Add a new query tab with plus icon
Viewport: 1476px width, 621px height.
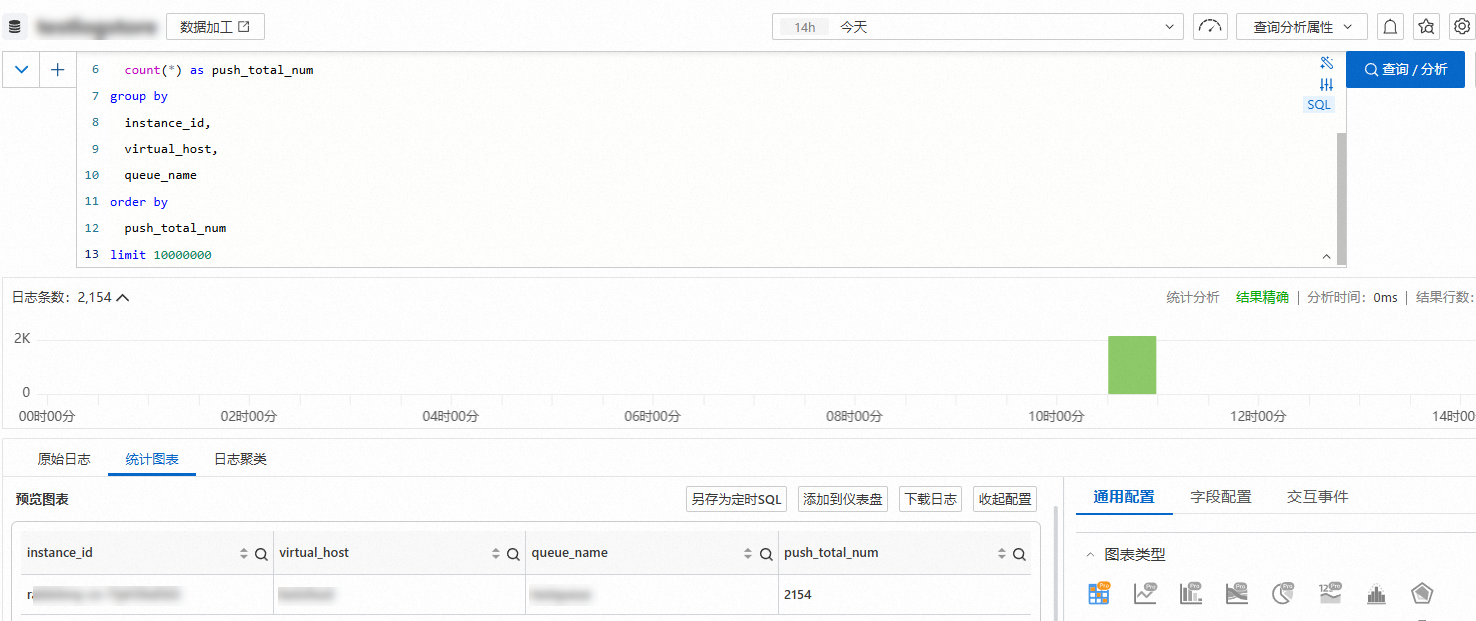[57, 69]
